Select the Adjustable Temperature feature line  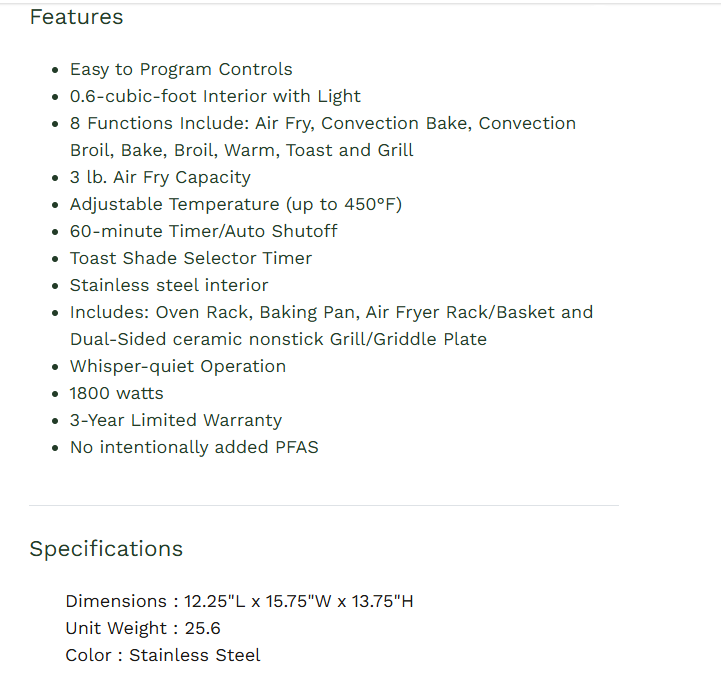pos(235,204)
